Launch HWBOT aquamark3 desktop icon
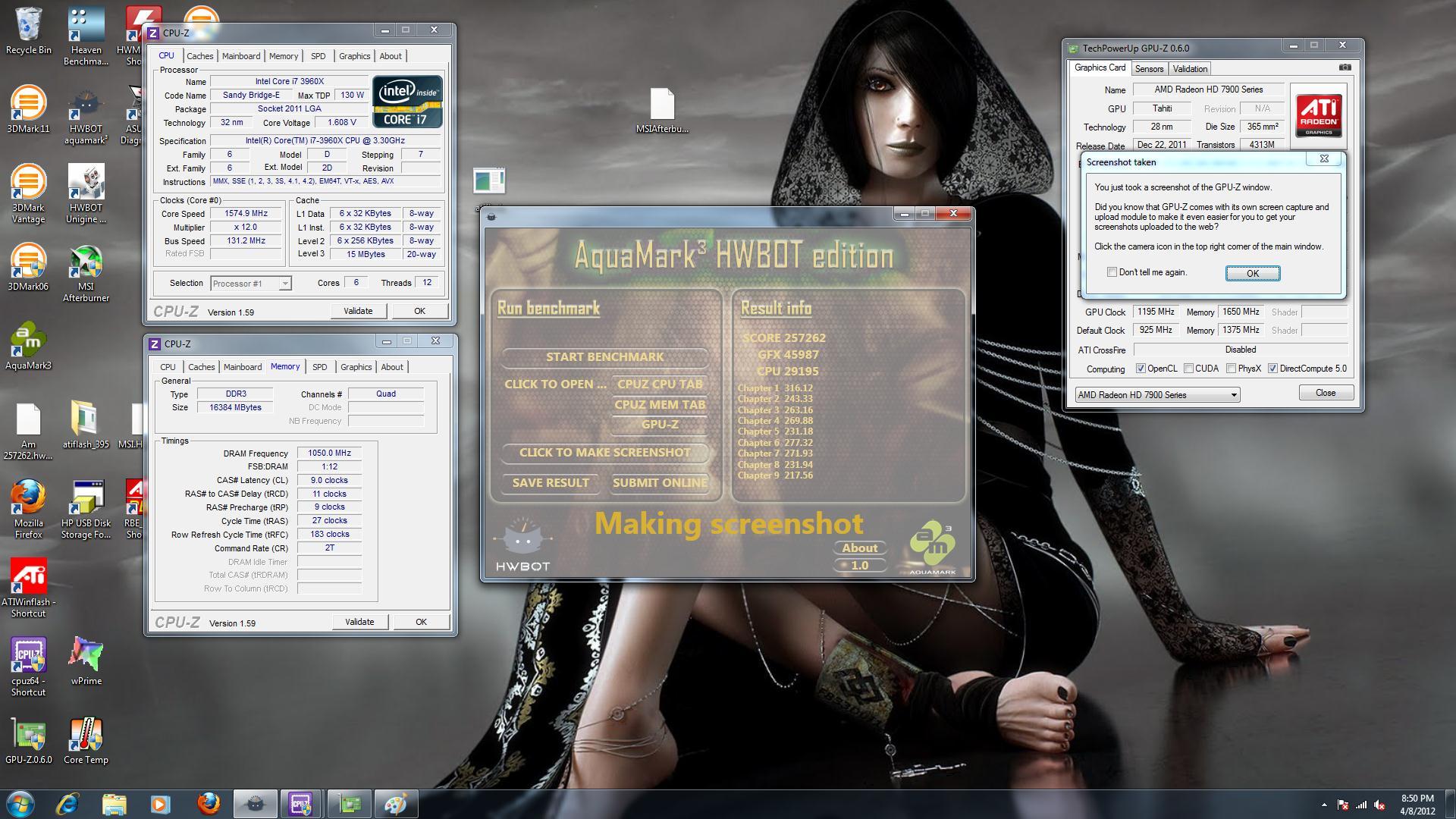 click(x=86, y=115)
